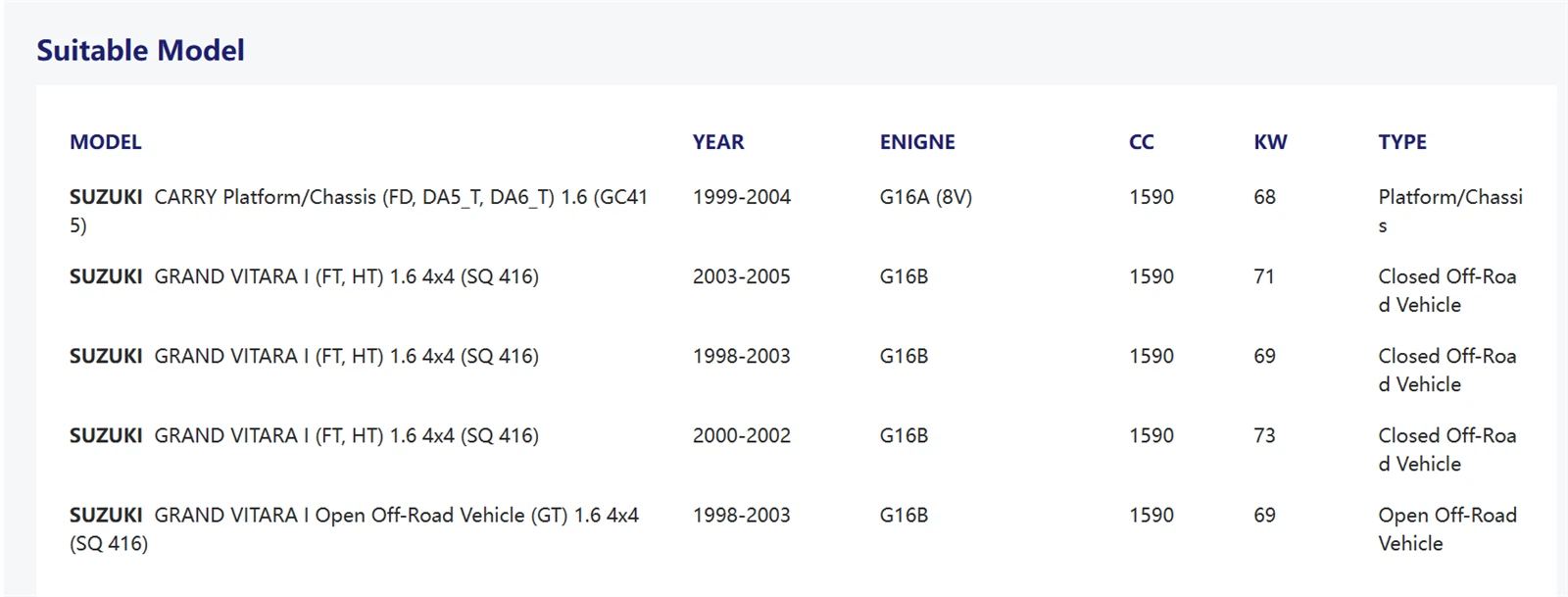The image size is (1568, 597).
Task: Click the CC column header
Action: point(1141,142)
